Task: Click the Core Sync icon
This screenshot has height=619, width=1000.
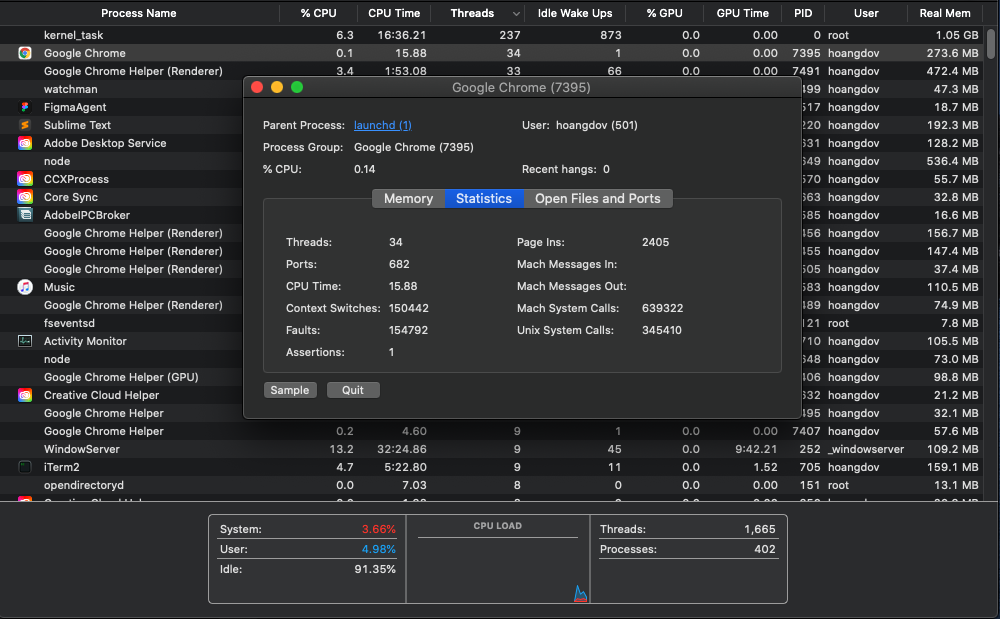Action: 25,197
